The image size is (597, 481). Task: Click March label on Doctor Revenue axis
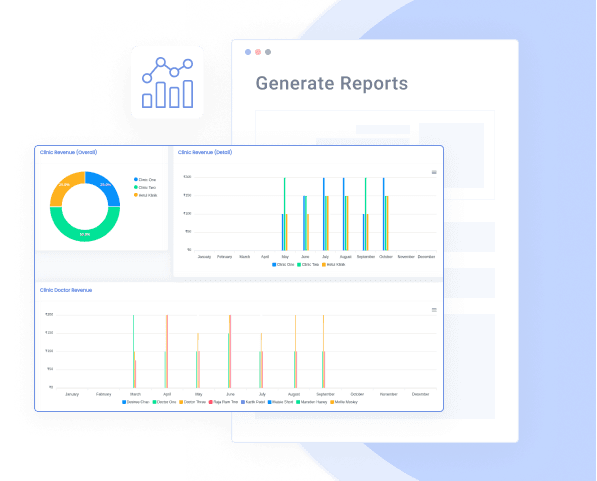135,394
